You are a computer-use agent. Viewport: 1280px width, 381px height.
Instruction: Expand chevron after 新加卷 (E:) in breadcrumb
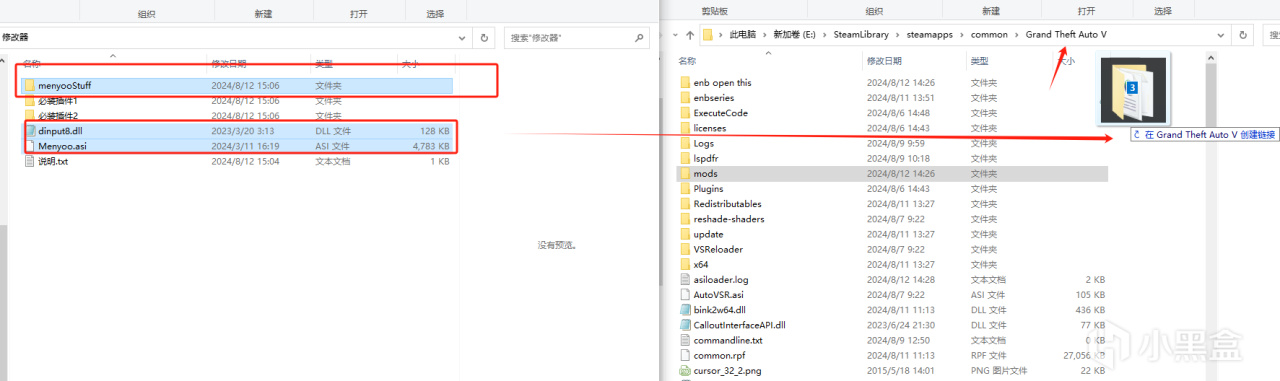pos(826,34)
